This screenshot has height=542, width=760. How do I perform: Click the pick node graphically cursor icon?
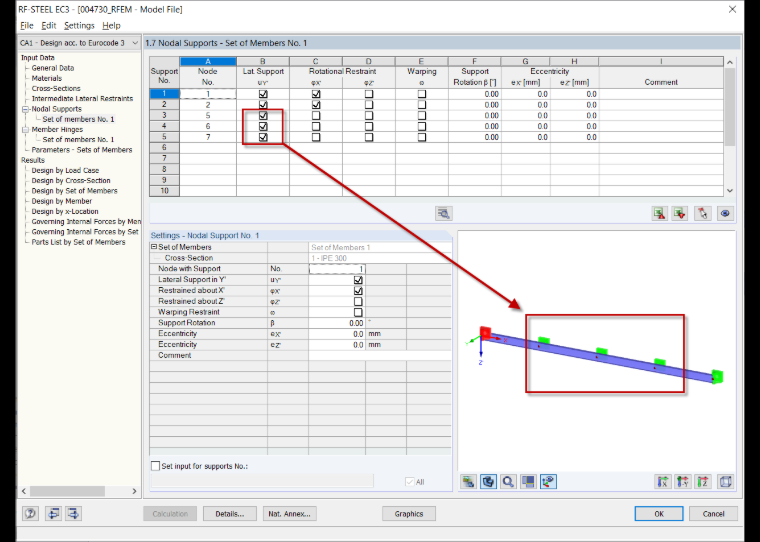click(x=703, y=213)
